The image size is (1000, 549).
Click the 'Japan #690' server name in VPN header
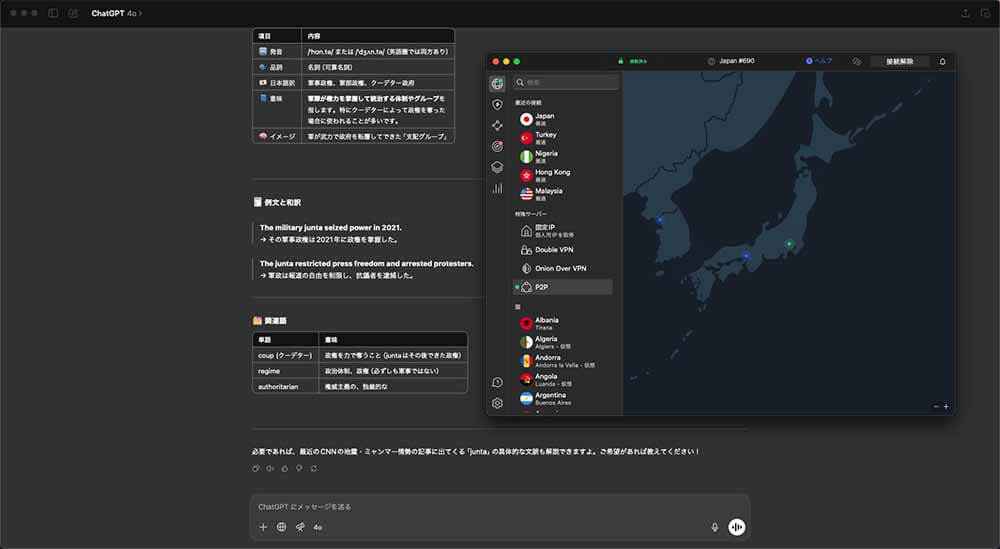coord(737,61)
